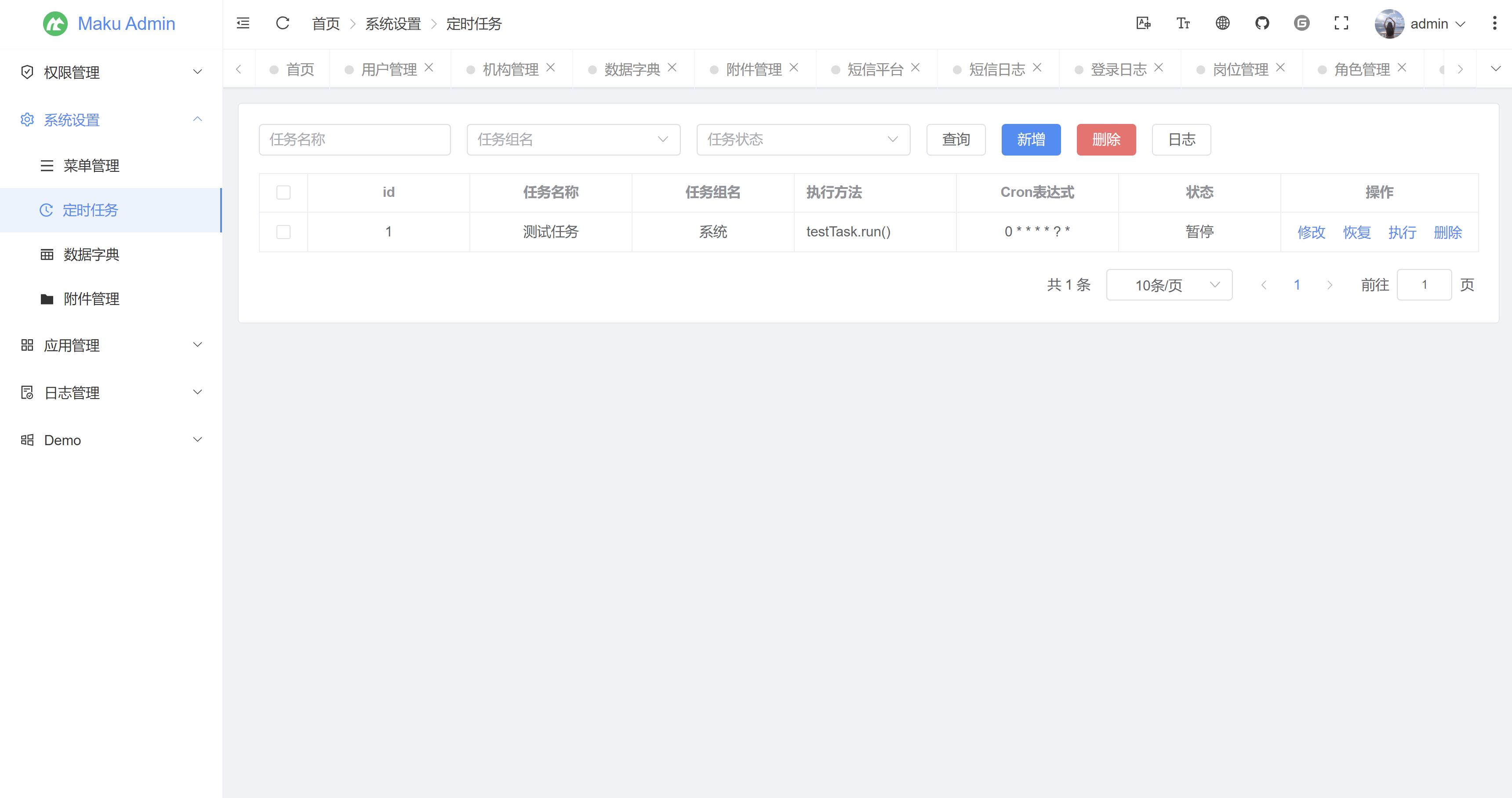Close the 用户管理 tab

(429, 68)
